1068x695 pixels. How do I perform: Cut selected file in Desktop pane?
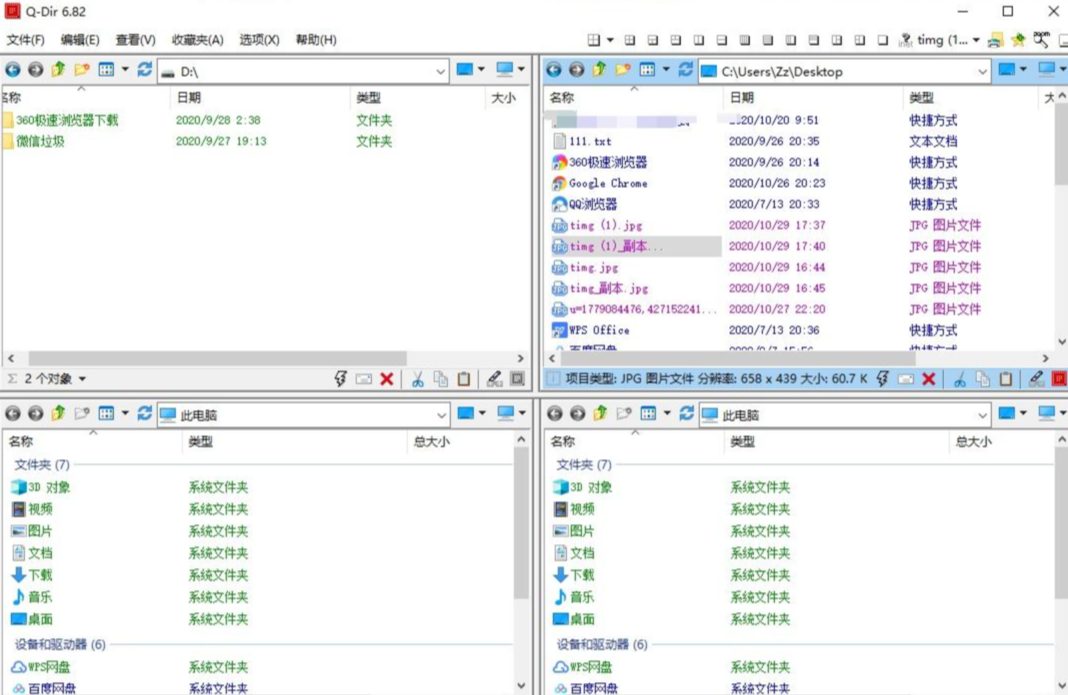pos(960,379)
